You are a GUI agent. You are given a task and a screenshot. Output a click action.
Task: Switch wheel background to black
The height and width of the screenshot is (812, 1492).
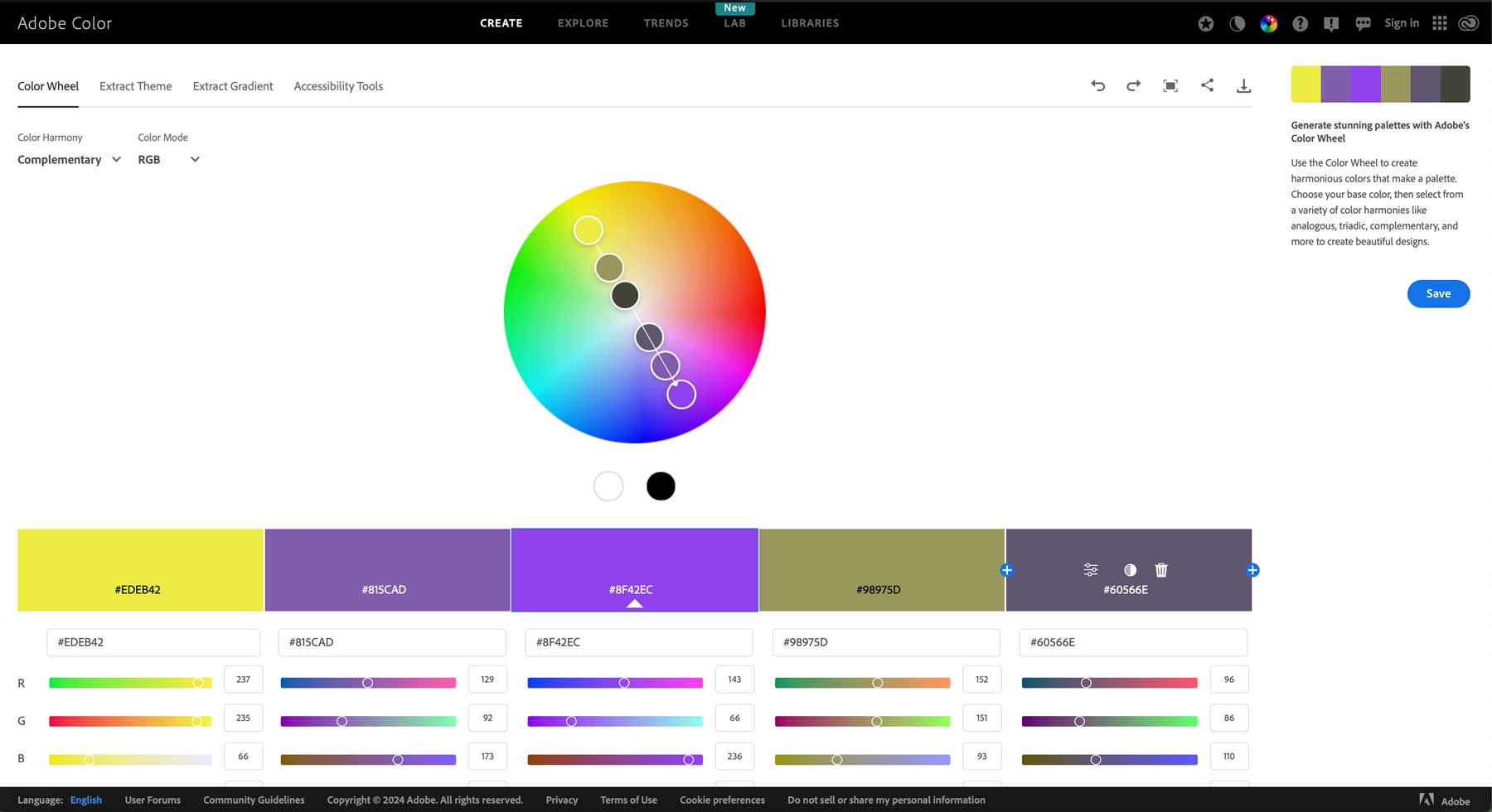tap(661, 486)
